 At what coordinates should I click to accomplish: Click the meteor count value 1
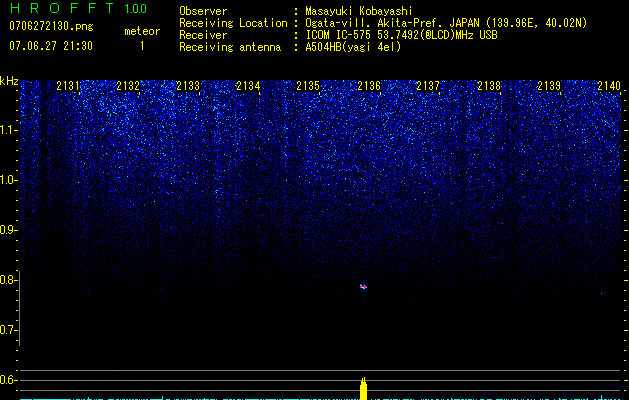click(x=142, y=46)
